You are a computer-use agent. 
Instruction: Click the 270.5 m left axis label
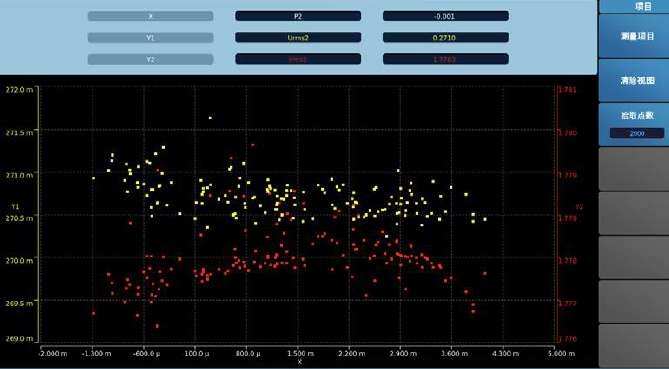[19, 218]
